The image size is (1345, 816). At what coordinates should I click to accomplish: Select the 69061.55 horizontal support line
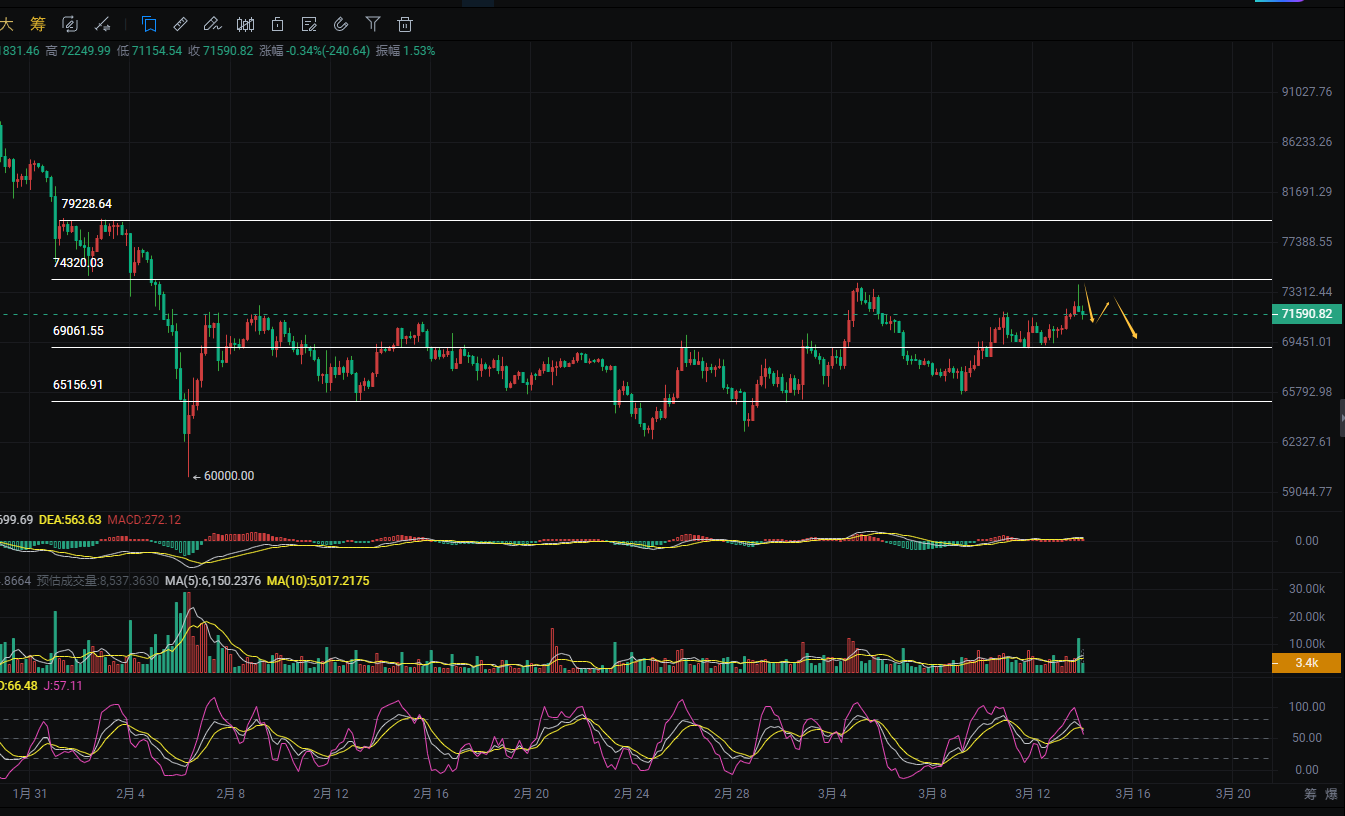(x=660, y=347)
